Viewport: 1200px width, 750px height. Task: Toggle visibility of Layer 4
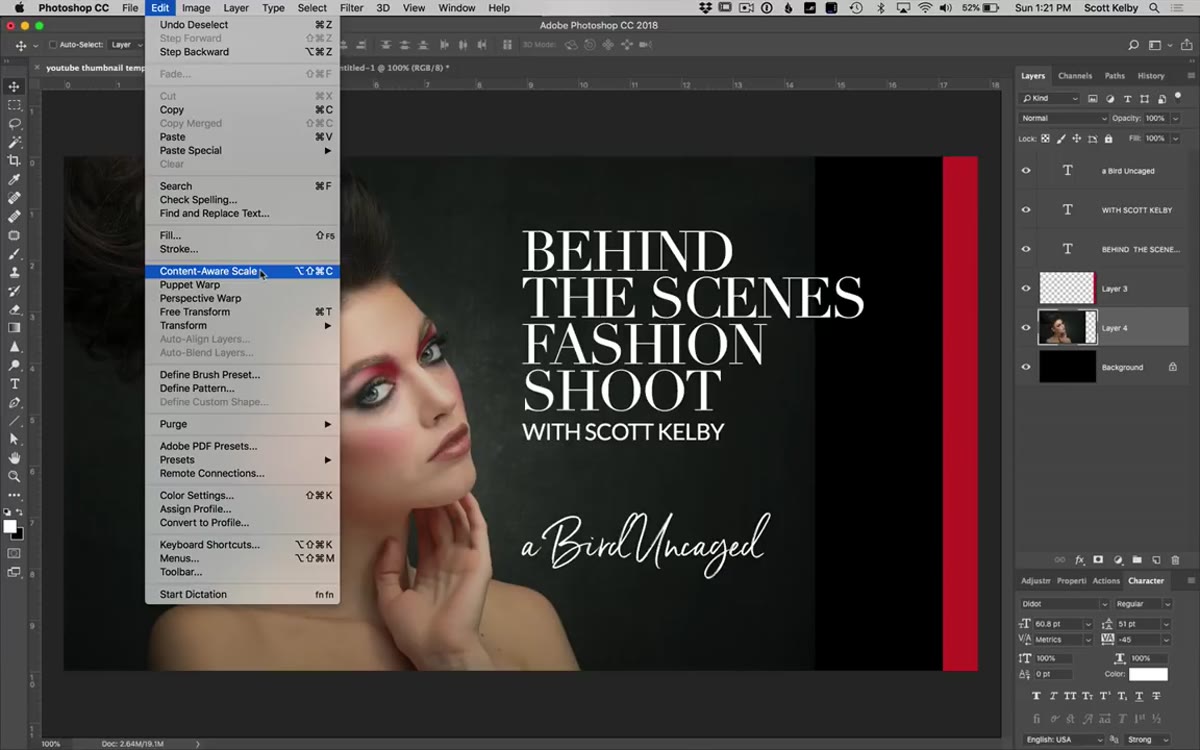click(x=1025, y=327)
